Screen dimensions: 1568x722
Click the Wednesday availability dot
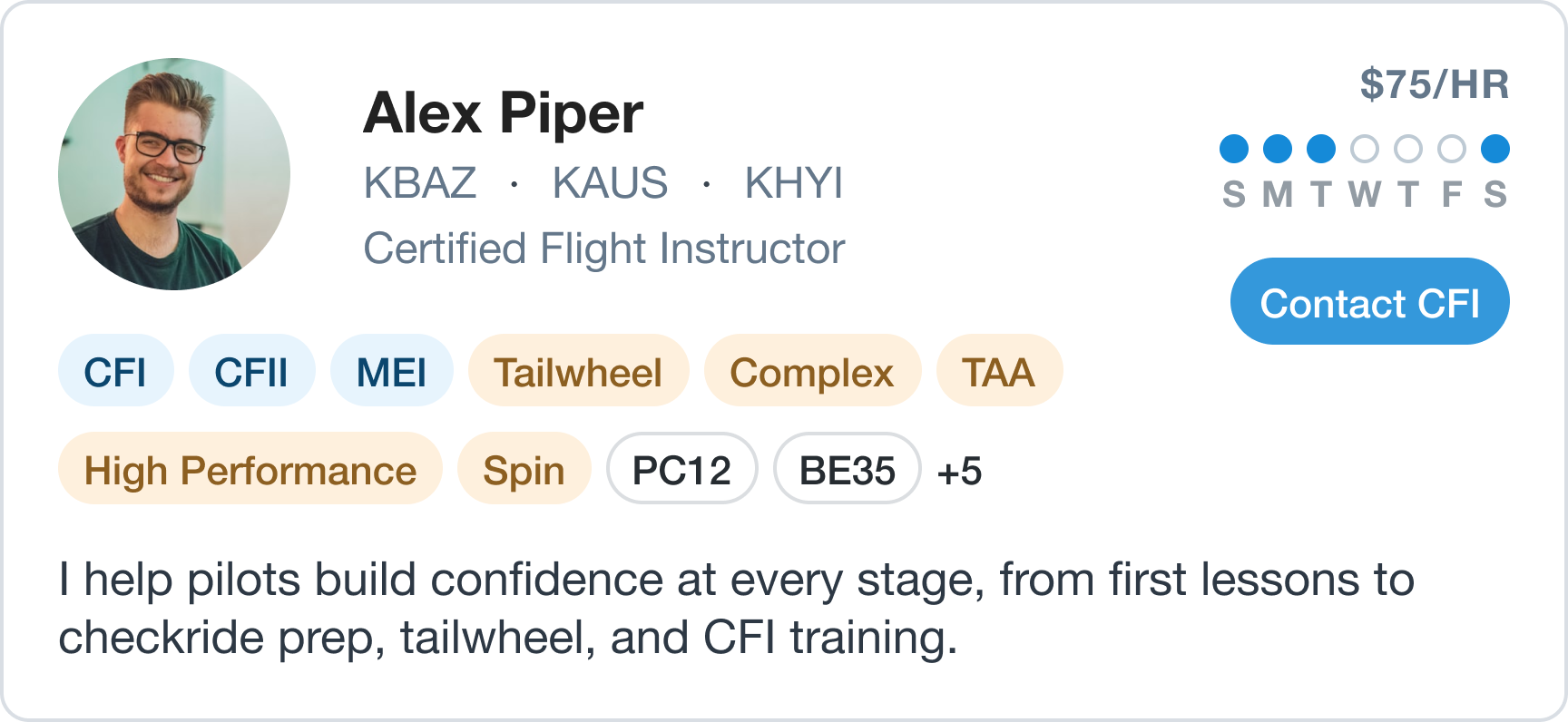[1365, 149]
